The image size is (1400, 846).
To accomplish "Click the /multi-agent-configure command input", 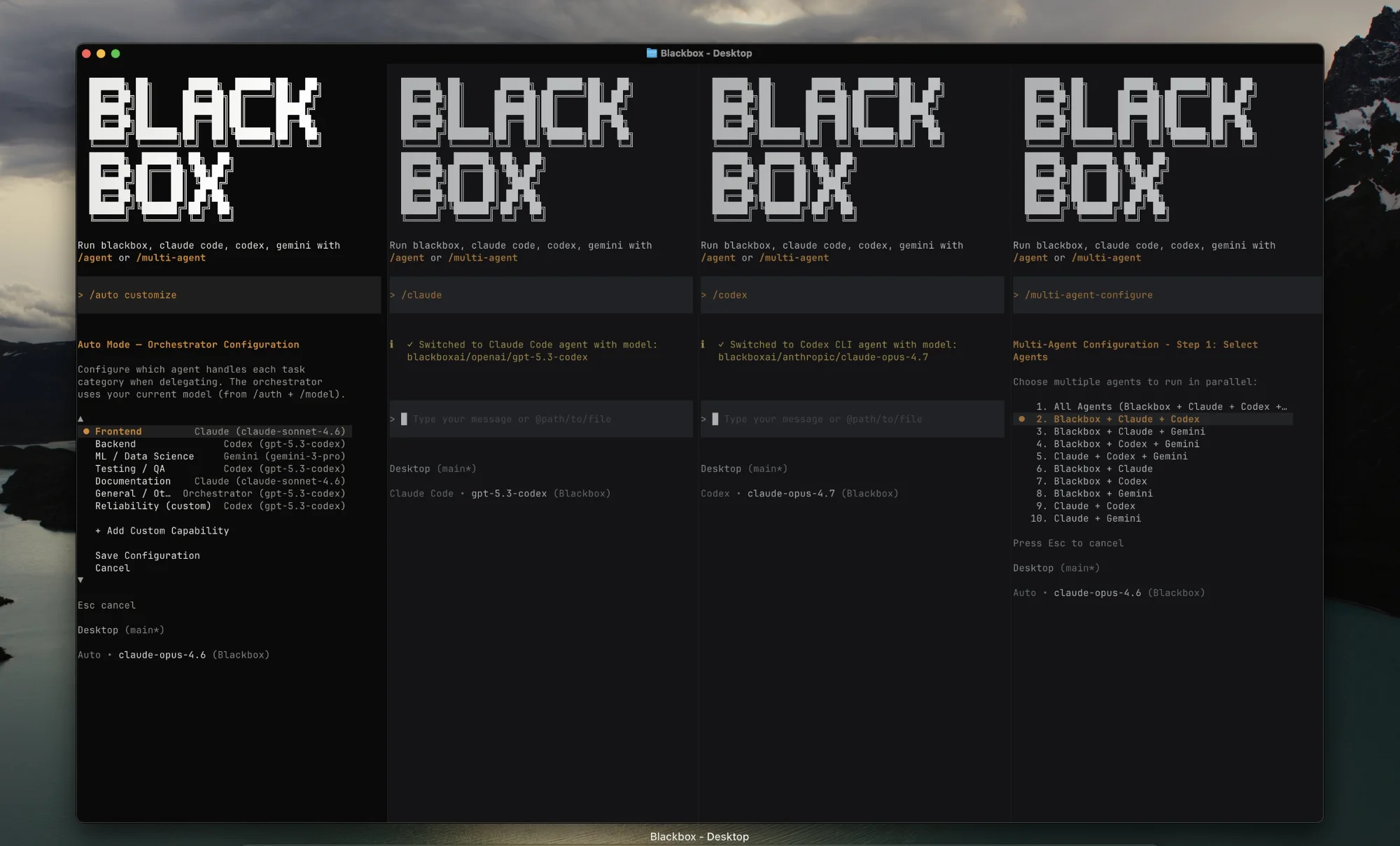I will coord(1167,295).
